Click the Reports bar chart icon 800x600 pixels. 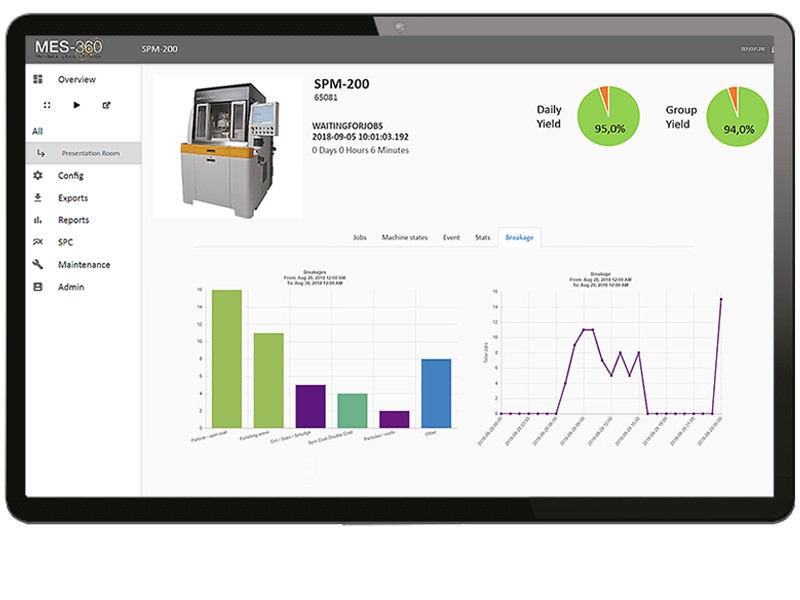click(38, 220)
